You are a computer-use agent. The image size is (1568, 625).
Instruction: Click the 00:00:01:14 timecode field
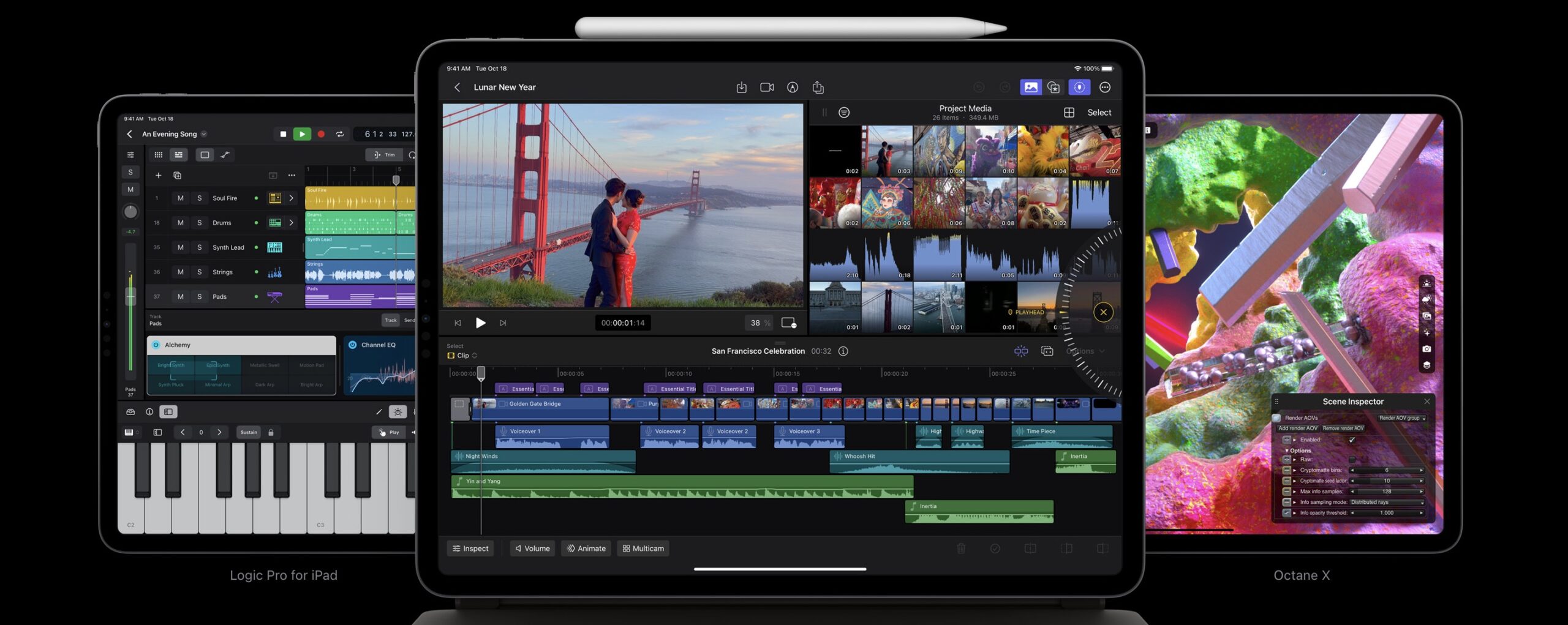(x=623, y=323)
